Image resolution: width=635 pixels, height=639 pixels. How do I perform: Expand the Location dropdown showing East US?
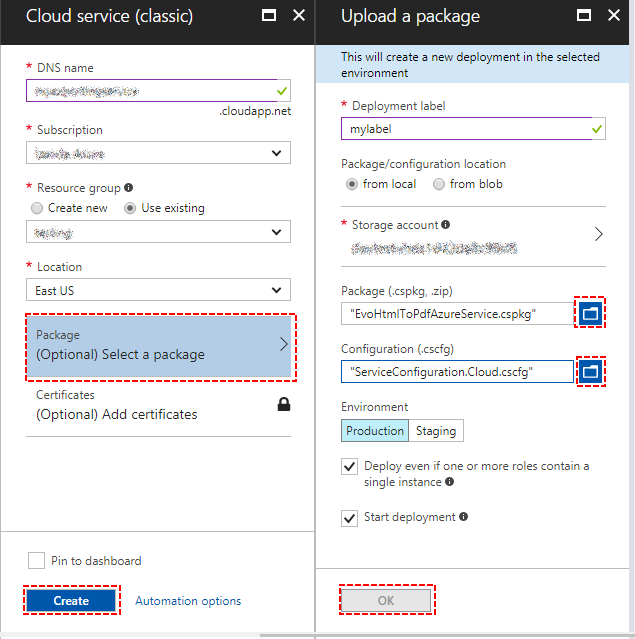[x=158, y=291]
